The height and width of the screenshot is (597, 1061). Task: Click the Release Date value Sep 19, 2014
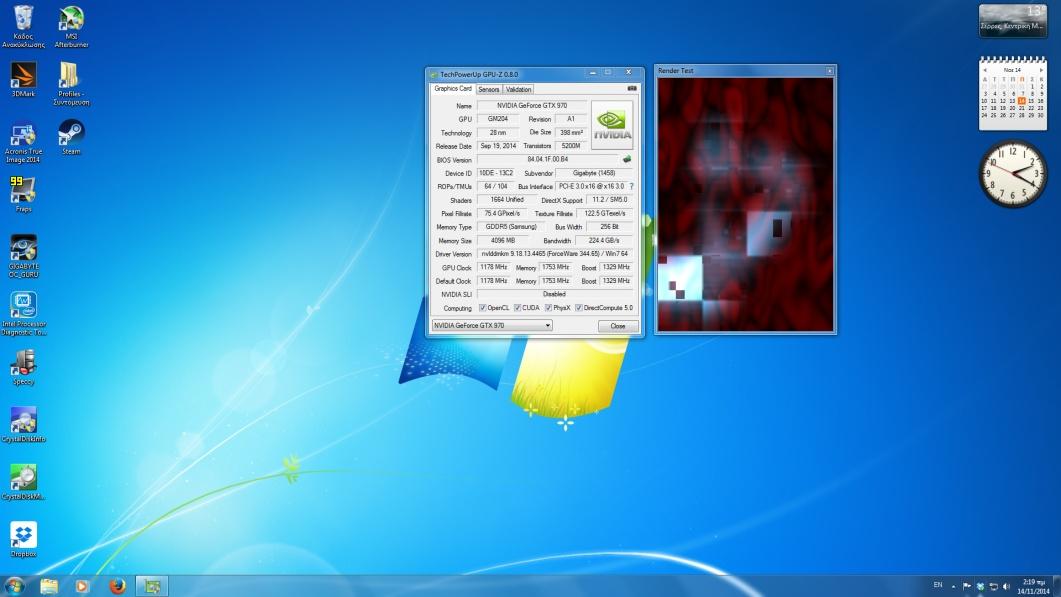[498, 146]
